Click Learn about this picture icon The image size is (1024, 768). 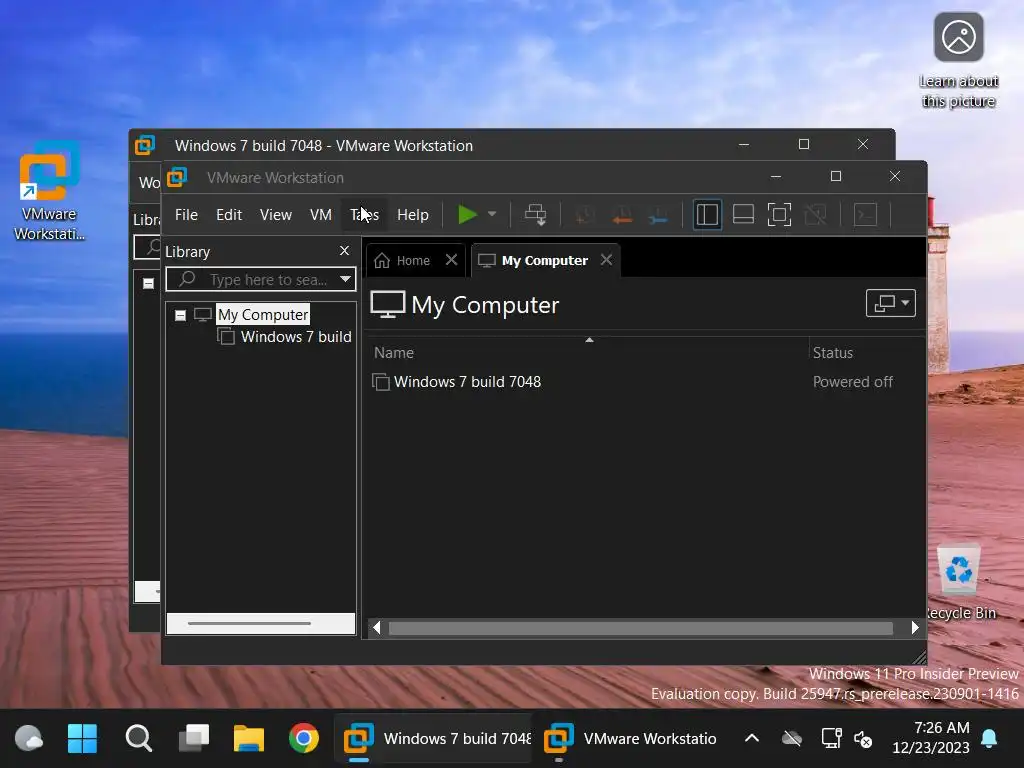pyautogui.click(x=959, y=60)
